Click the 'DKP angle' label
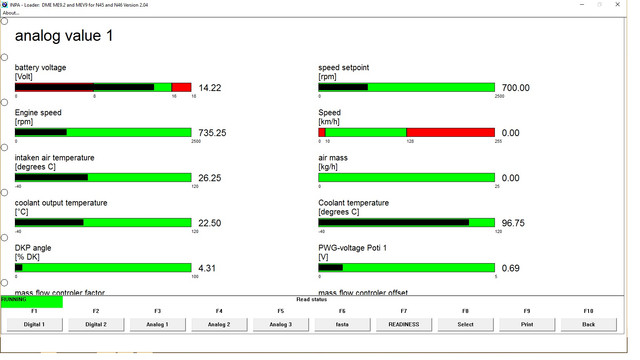Screen dimensions: 640x360 pyautogui.click(x=33, y=248)
